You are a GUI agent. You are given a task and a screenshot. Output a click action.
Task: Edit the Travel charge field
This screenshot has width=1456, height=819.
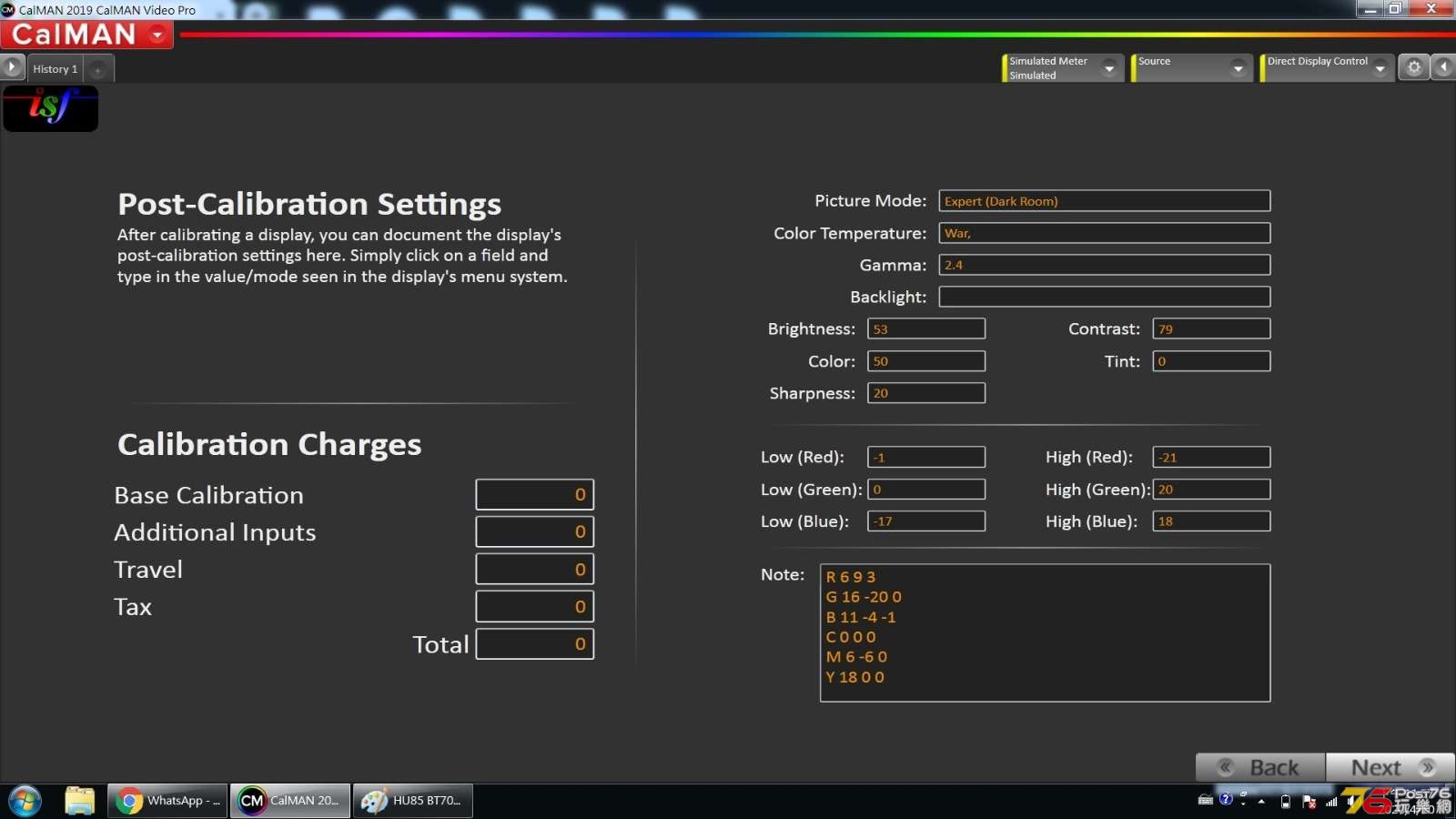(535, 570)
